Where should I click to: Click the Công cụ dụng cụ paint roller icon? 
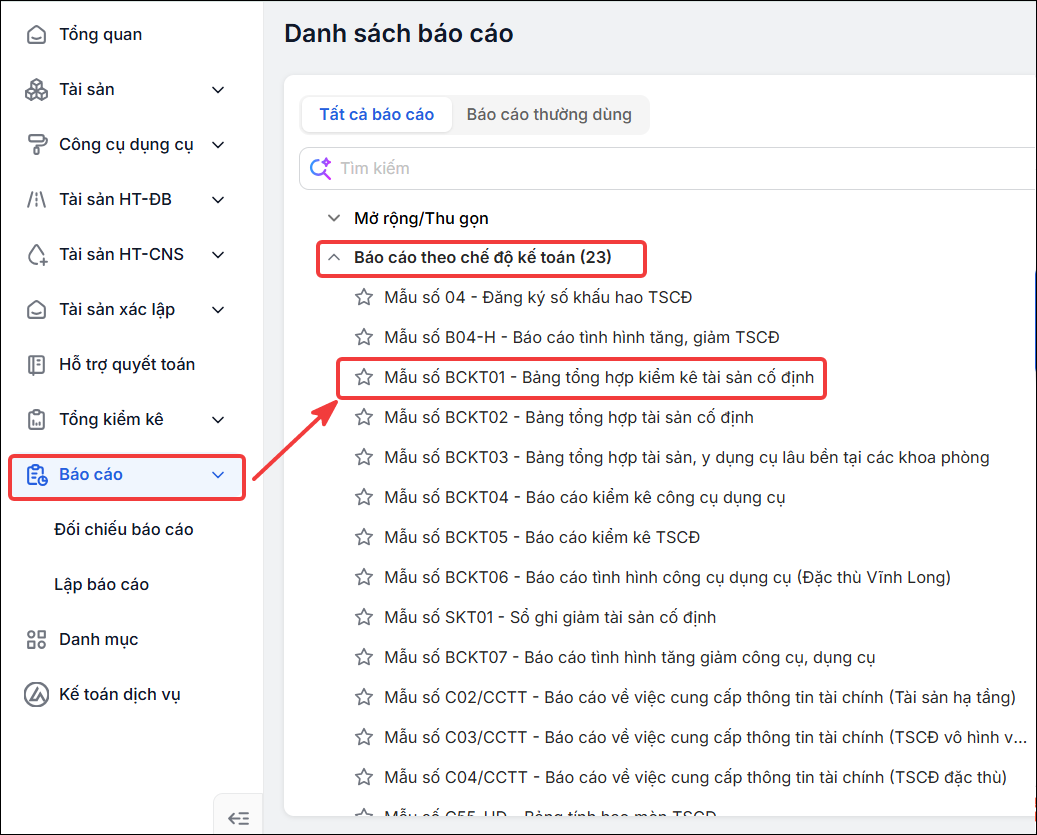(x=36, y=144)
